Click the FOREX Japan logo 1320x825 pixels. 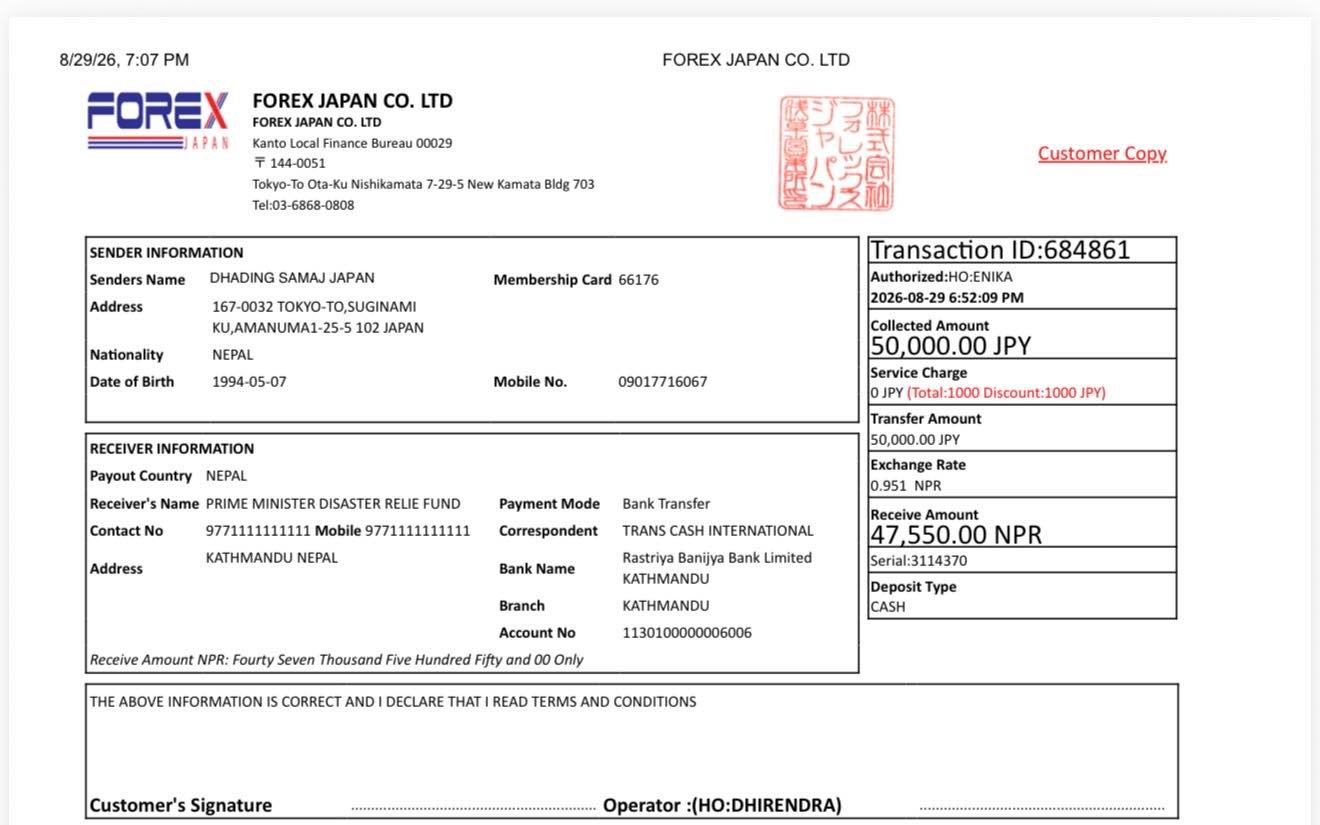(x=158, y=121)
